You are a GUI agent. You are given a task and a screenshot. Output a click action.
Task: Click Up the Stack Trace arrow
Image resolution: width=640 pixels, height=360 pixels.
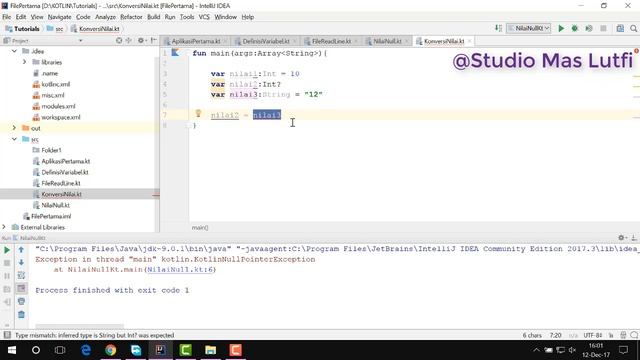point(21,249)
